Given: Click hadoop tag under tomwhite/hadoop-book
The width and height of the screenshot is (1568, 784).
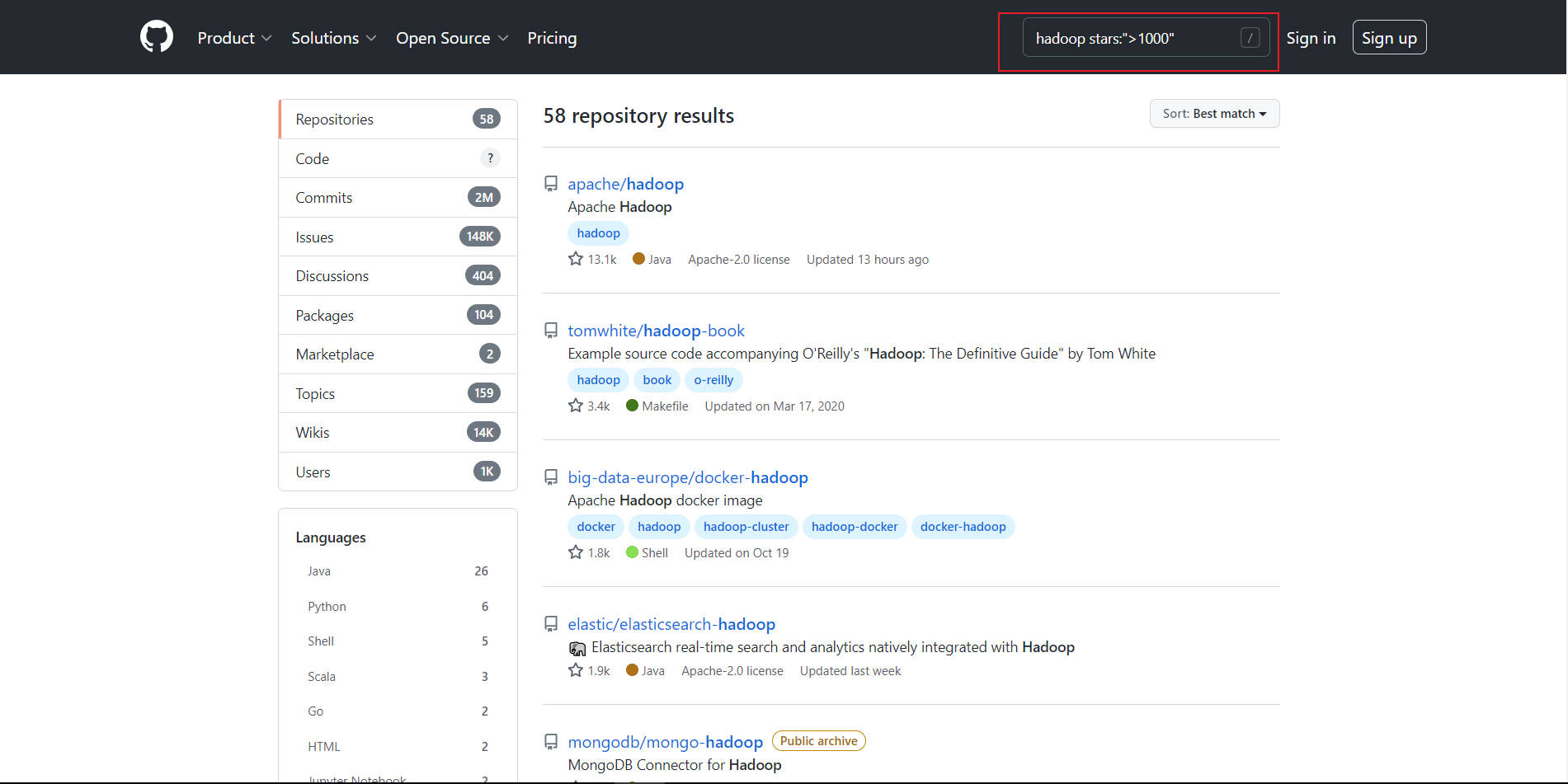Looking at the screenshot, I should [598, 380].
